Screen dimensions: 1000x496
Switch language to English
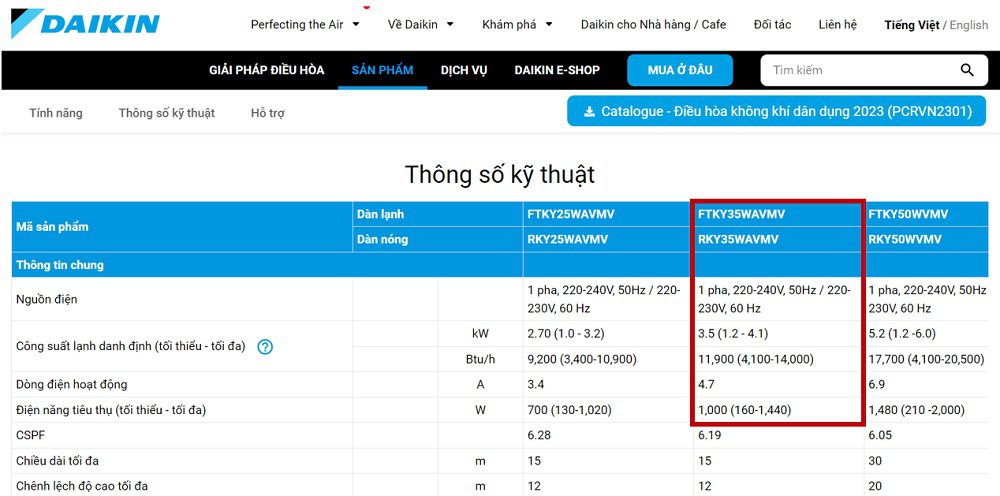[968, 25]
